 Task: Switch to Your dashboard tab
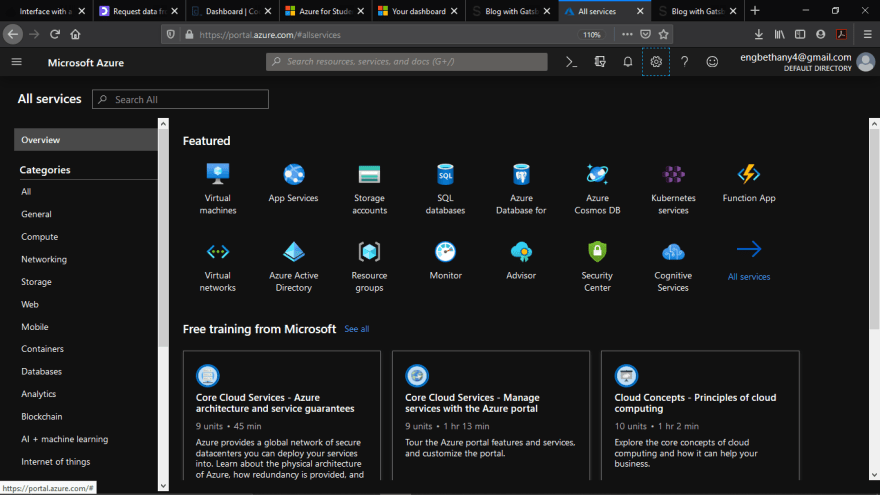click(419, 11)
